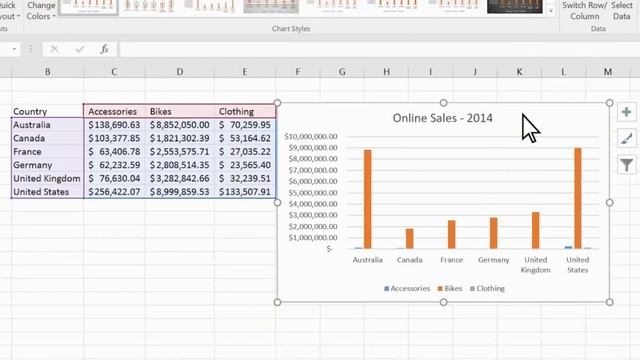The image size is (640, 360).
Task: Open the Name Box dropdown arrow
Action: coord(14,49)
